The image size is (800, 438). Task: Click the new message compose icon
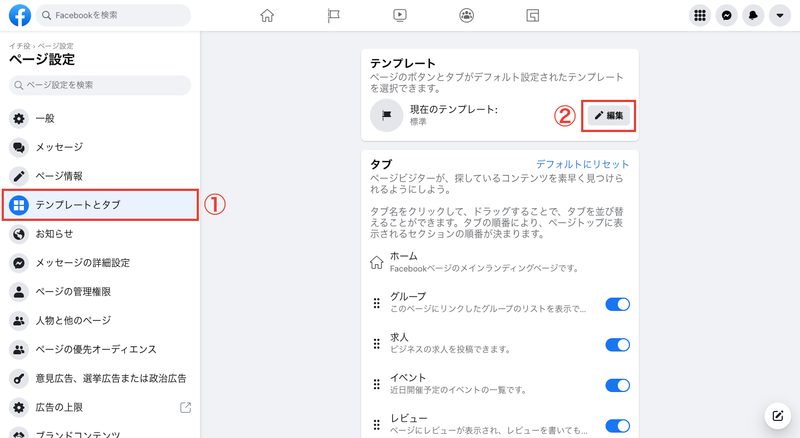coord(777,416)
